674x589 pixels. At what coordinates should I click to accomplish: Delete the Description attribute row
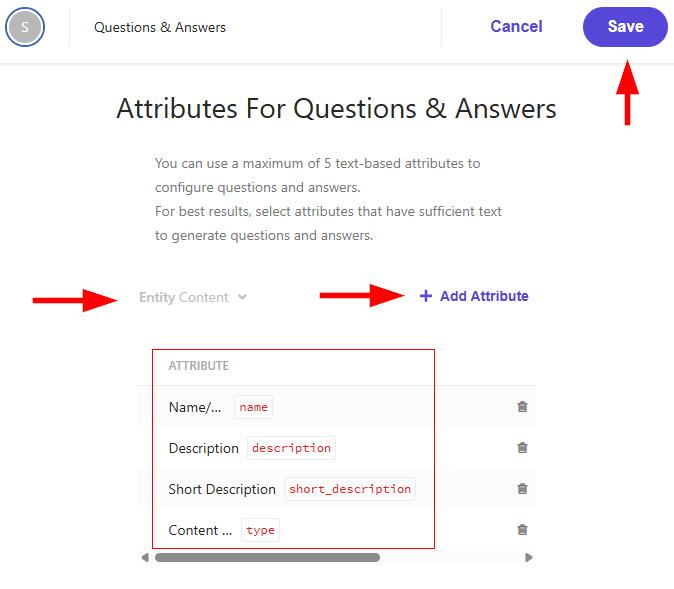tap(522, 448)
